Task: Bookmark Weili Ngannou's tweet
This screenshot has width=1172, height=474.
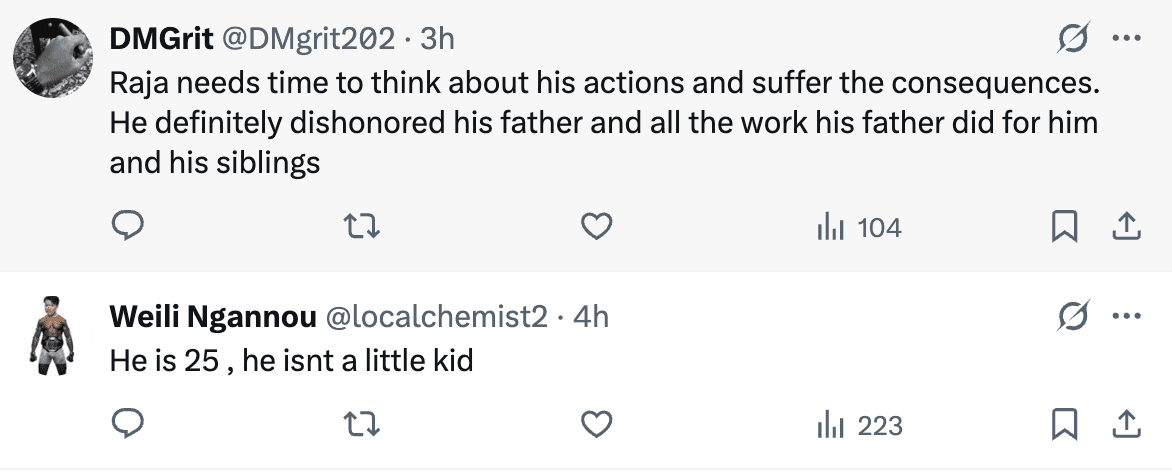Action: click(1063, 425)
